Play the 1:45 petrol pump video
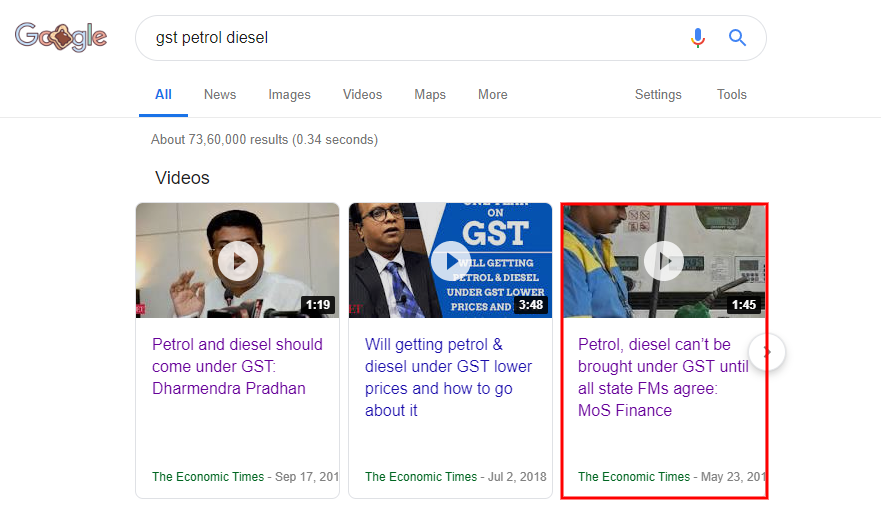The height and width of the screenshot is (521, 881). [x=664, y=261]
